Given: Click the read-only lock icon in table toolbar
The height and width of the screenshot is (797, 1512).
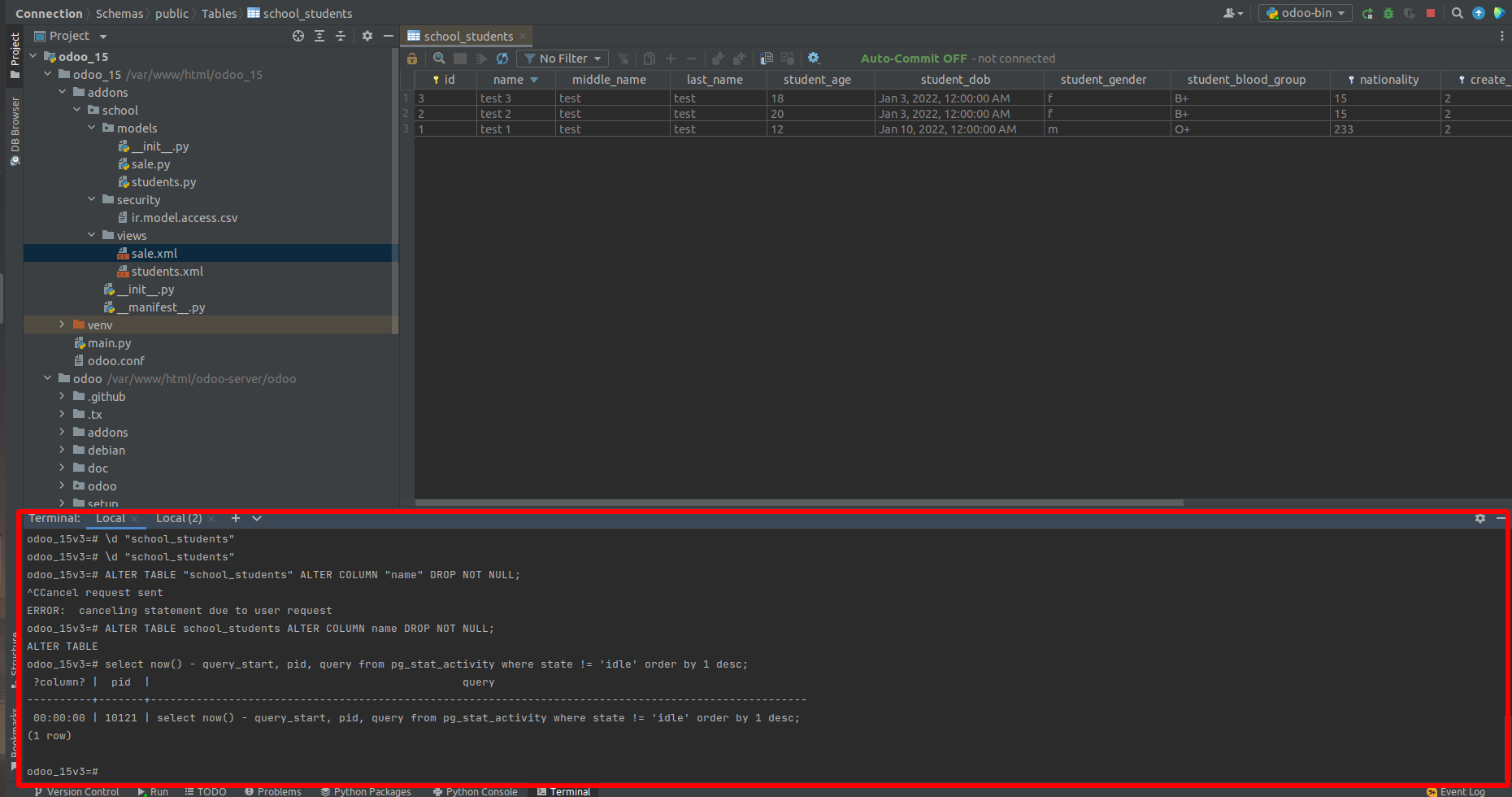Looking at the screenshot, I should 412,59.
